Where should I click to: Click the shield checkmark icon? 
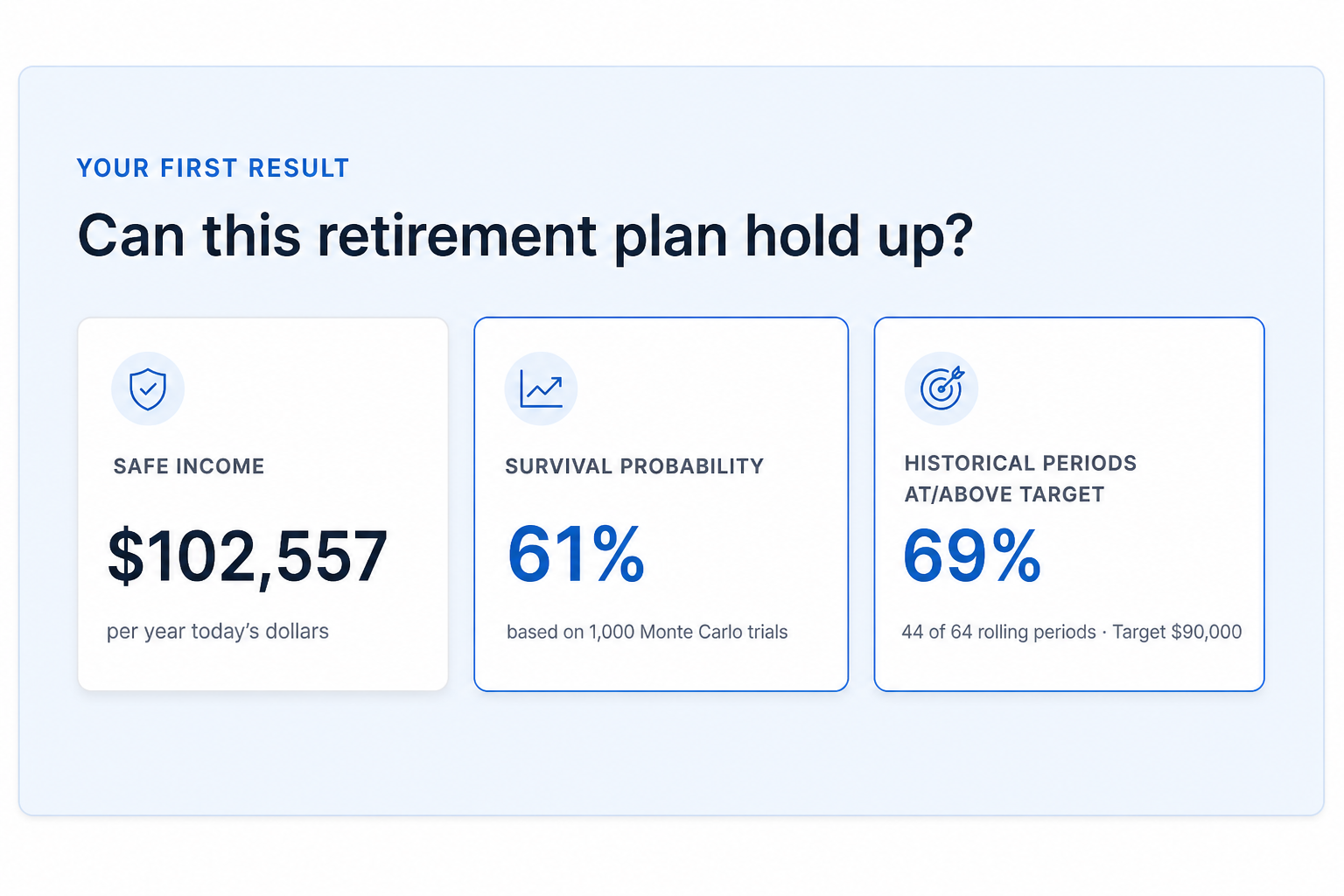148,388
